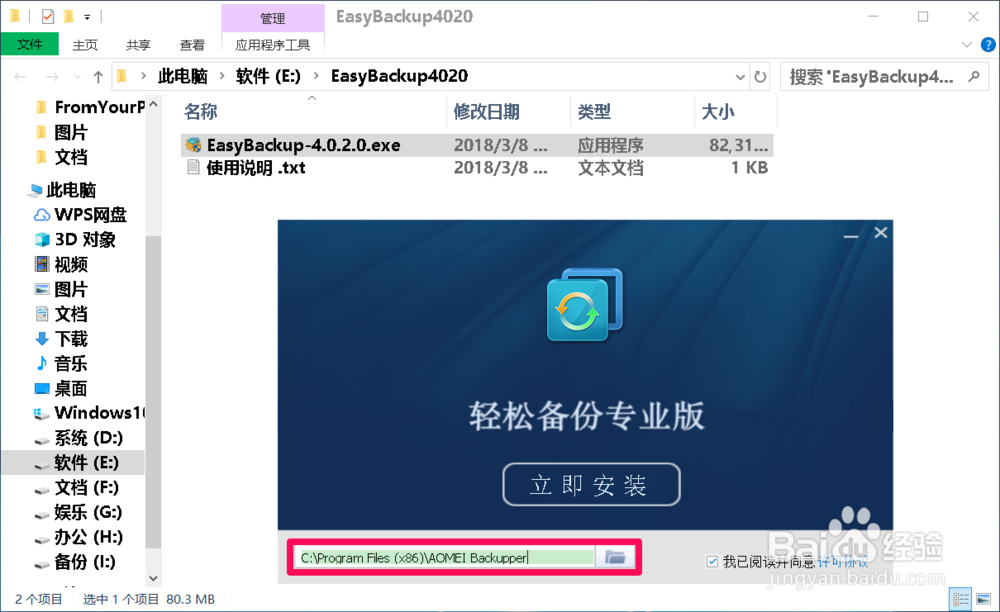Go forward with the forward arrow
This screenshot has height=612, width=1000.
[52, 77]
